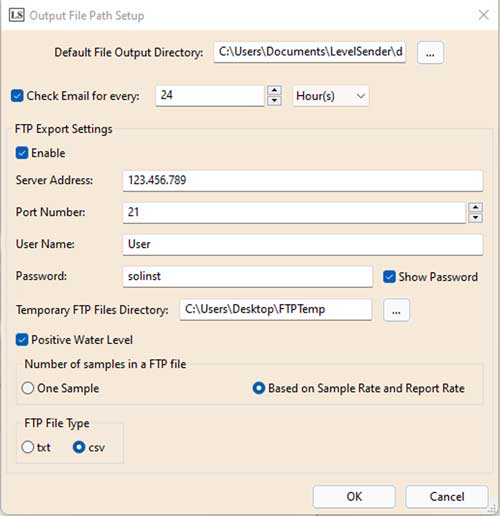Toggle the Positive Water Level checkbox
This screenshot has width=500, height=516.
(22, 340)
